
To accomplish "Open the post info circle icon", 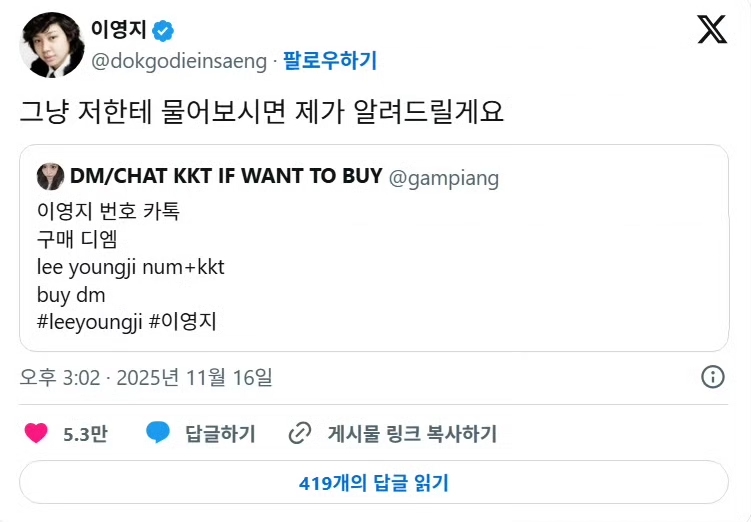I will [x=712, y=377].
